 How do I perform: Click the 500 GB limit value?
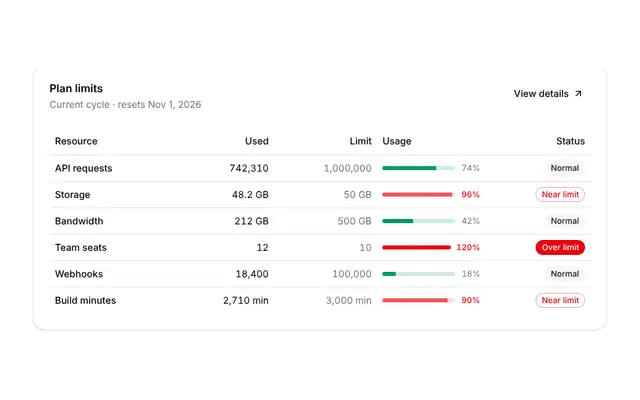[x=354, y=221]
